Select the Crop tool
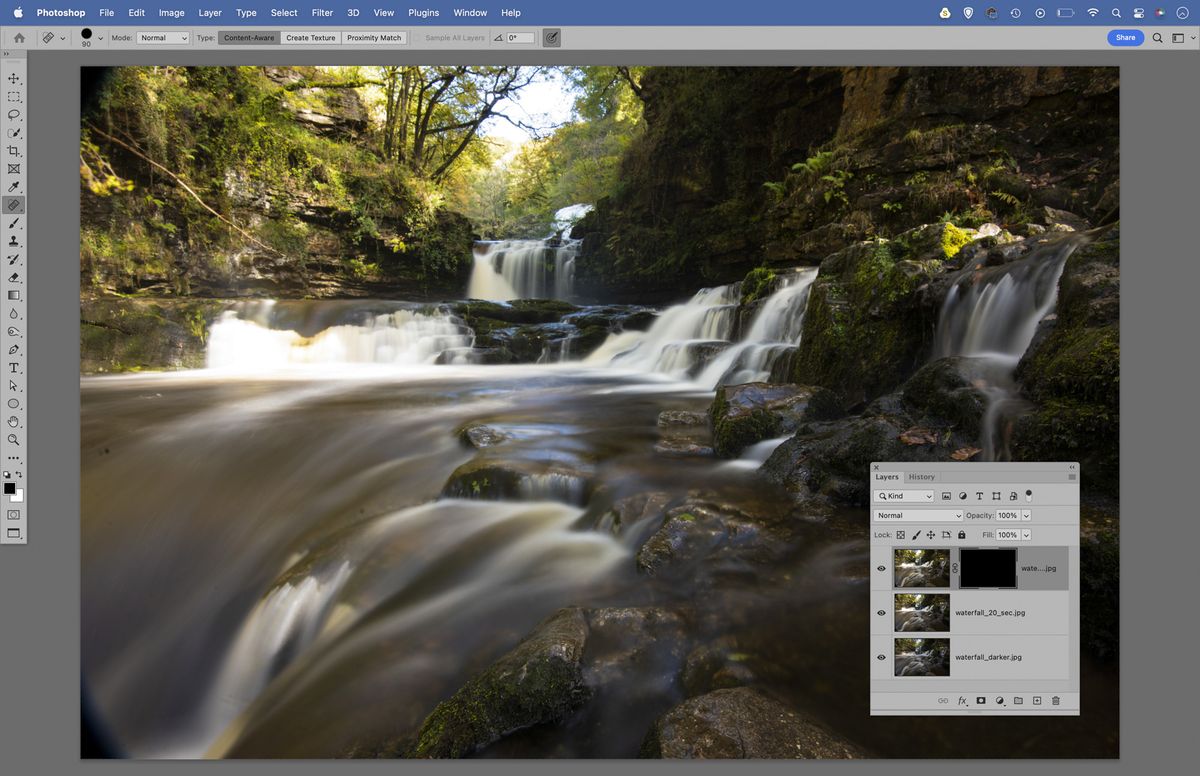The height and width of the screenshot is (776, 1200). point(14,151)
